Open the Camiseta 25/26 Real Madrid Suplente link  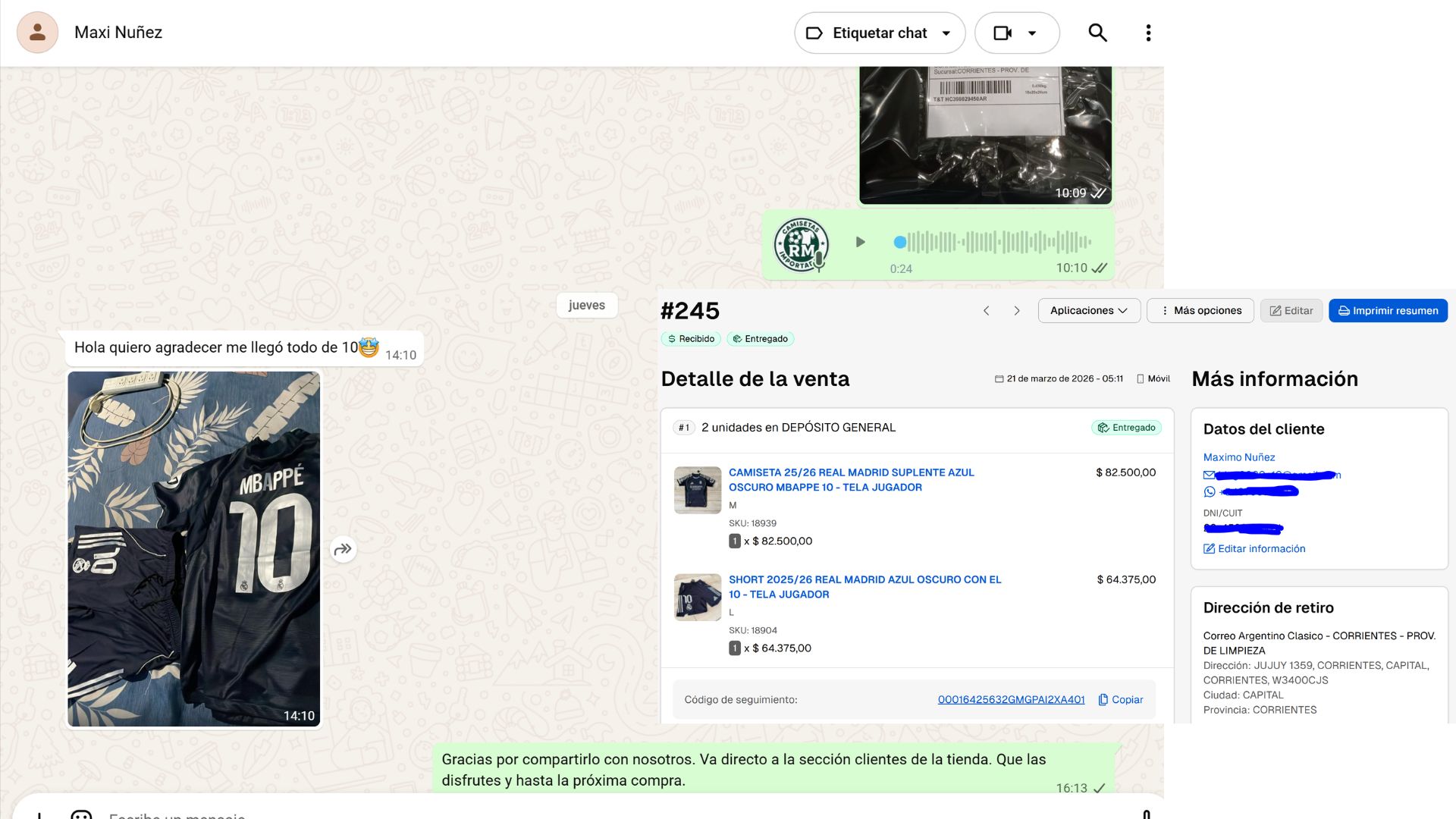[852, 480]
